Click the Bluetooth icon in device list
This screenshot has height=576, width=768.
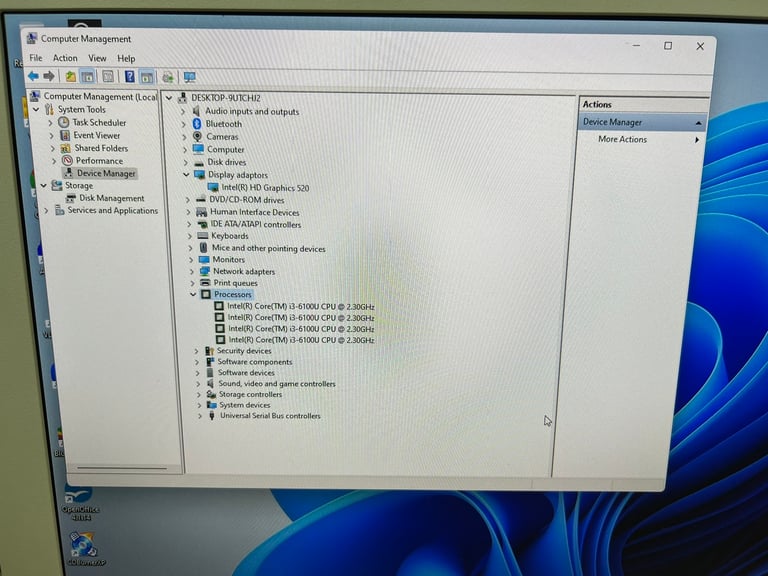click(x=197, y=124)
